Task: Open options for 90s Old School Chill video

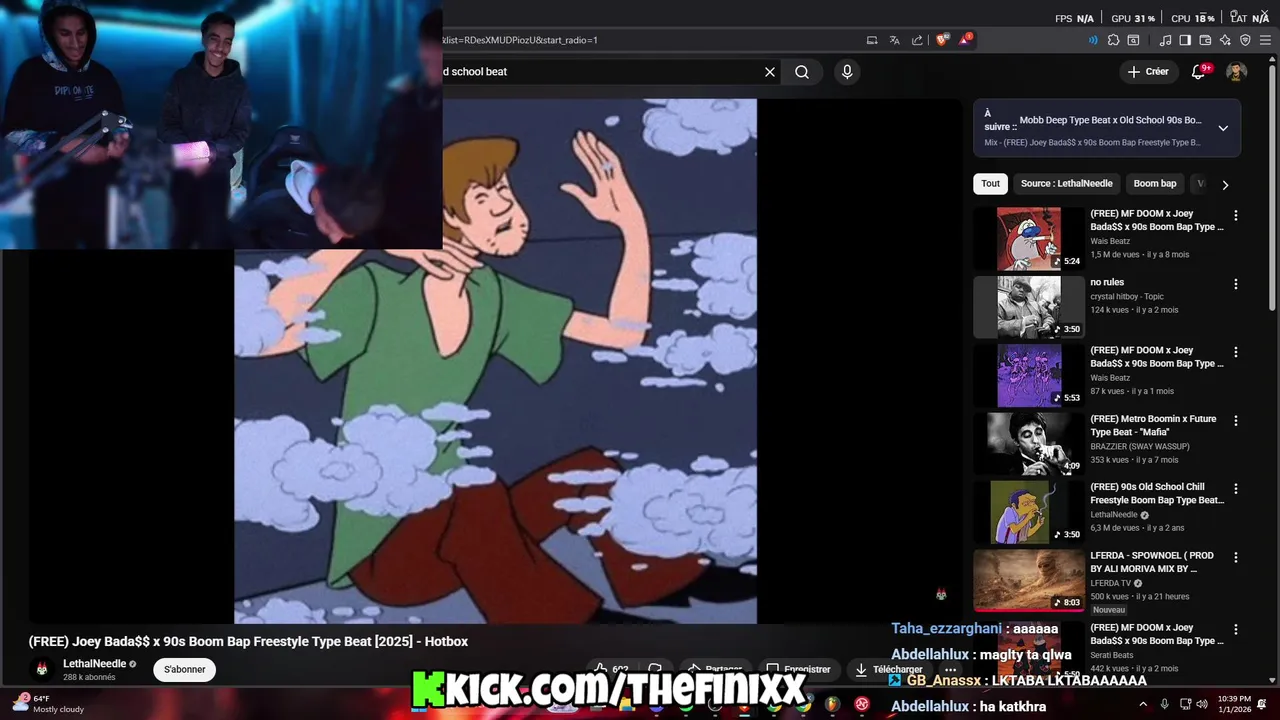Action: point(1236,489)
